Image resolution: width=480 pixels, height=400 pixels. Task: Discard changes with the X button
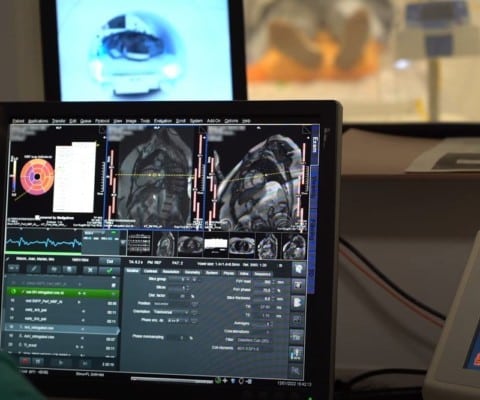tap(90, 270)
